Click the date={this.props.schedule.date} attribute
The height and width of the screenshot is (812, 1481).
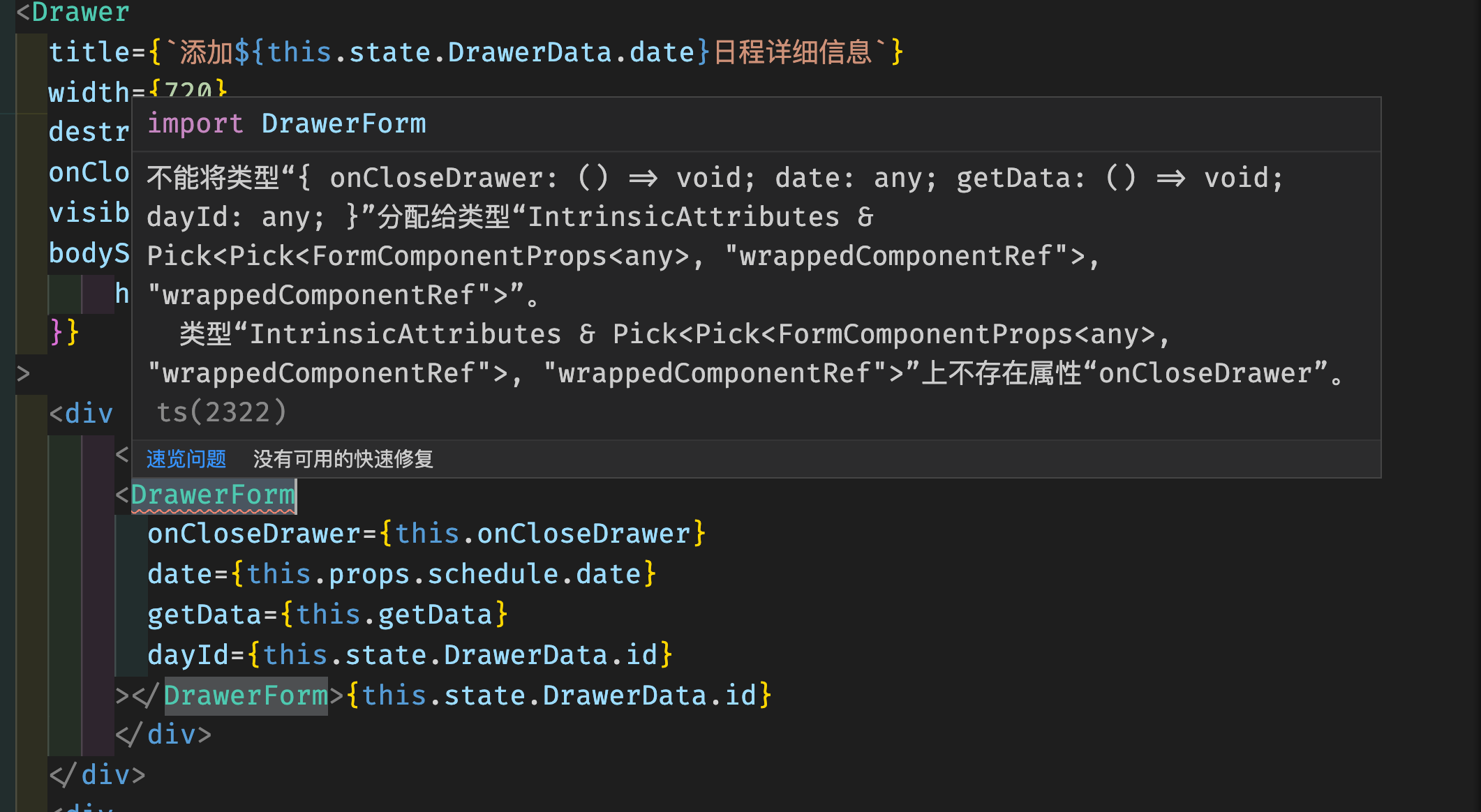pos(402,574)
